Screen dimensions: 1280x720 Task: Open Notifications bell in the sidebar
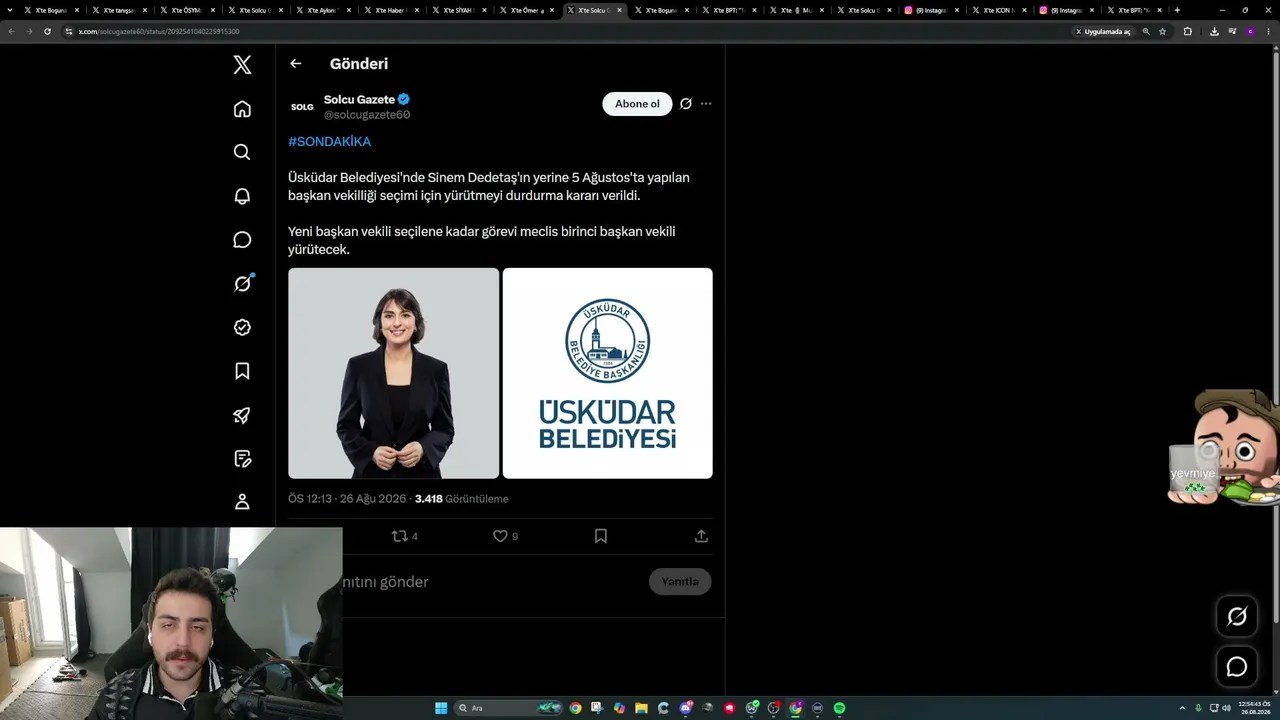(242, 196)
